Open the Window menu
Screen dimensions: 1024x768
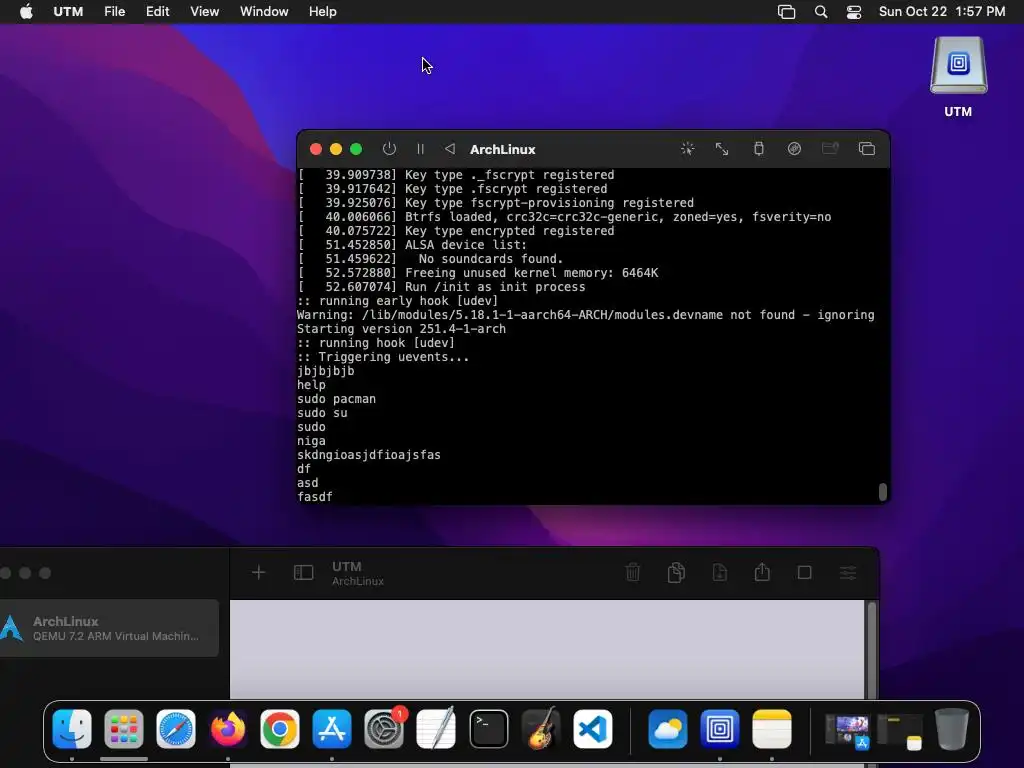pyautogui.click(x=264, y=12)
